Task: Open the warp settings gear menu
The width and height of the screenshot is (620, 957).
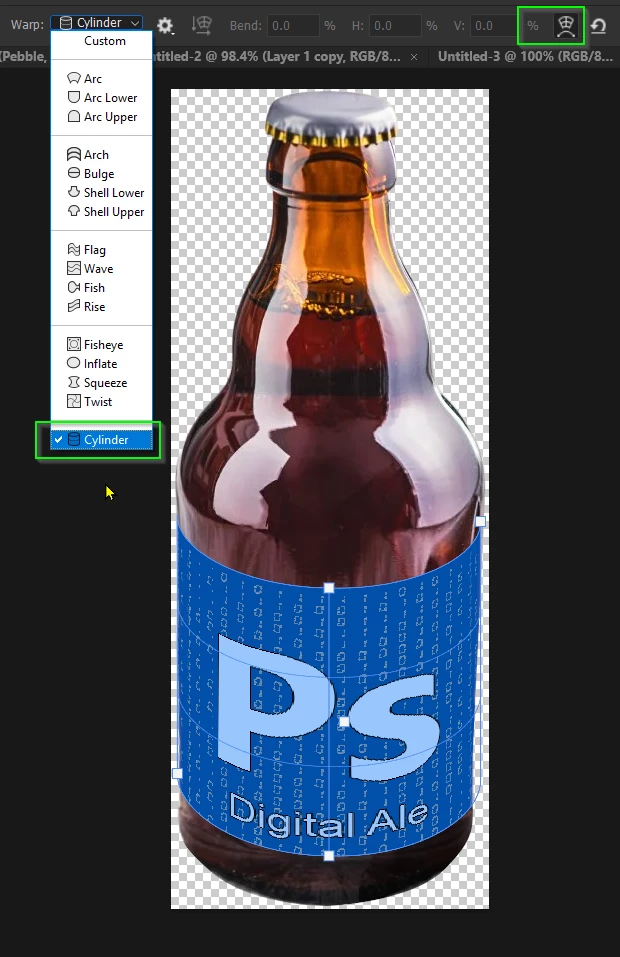Action: tap(165, 25)
